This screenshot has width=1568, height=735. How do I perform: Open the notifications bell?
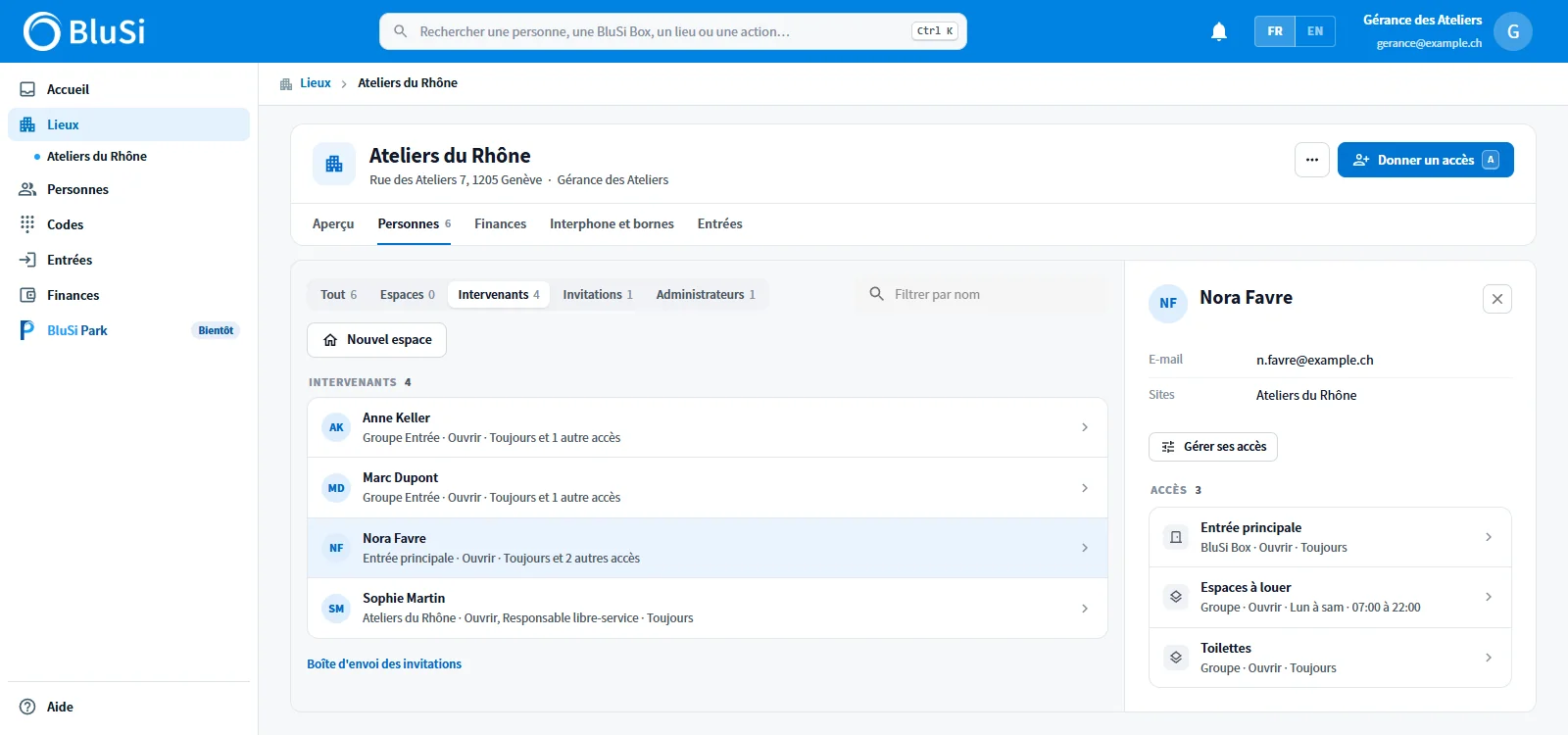coord(1219,31)
